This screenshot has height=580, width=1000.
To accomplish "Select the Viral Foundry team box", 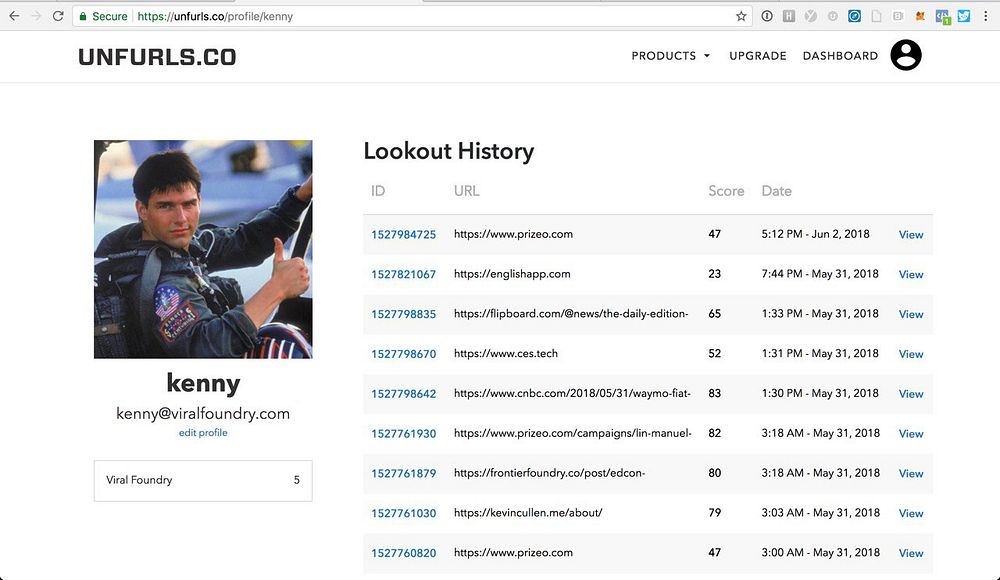I will click(x=203, y=480).
